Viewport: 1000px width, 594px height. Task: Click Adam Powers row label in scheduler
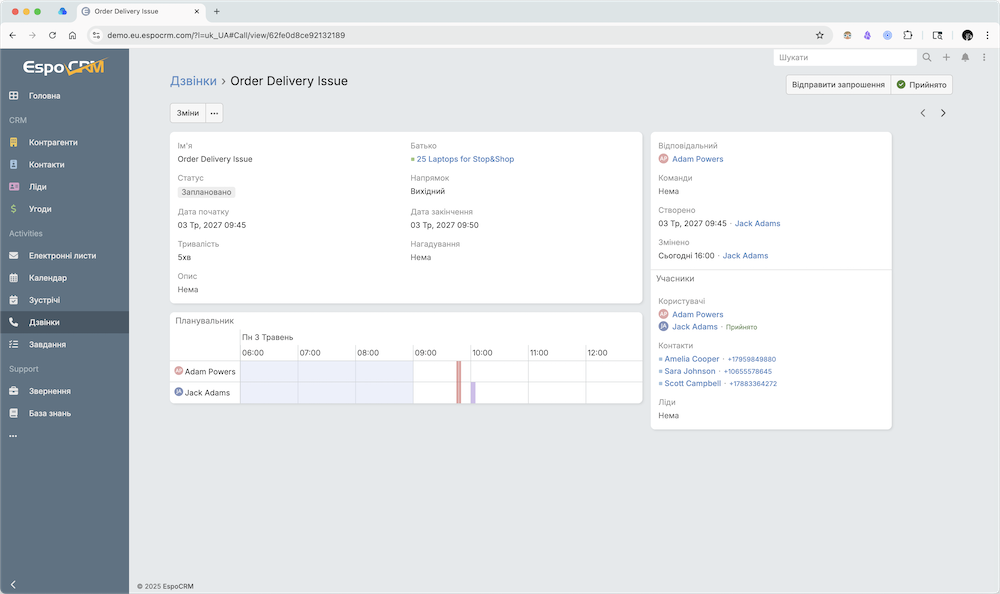210,371
